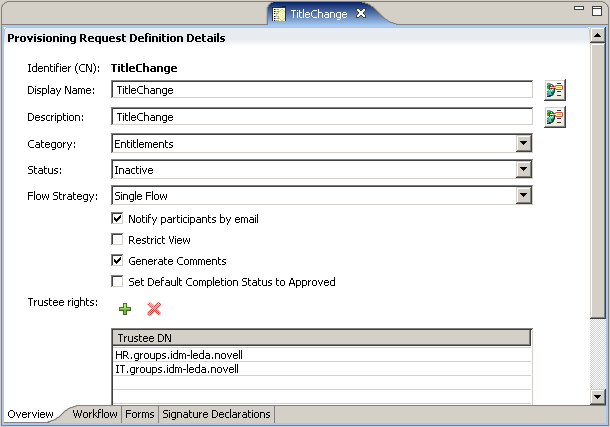Open the Flow Strategy dropdown arrow
This screenshot has width=610, height=427.
pyautogui.click(x=524, y=196)
